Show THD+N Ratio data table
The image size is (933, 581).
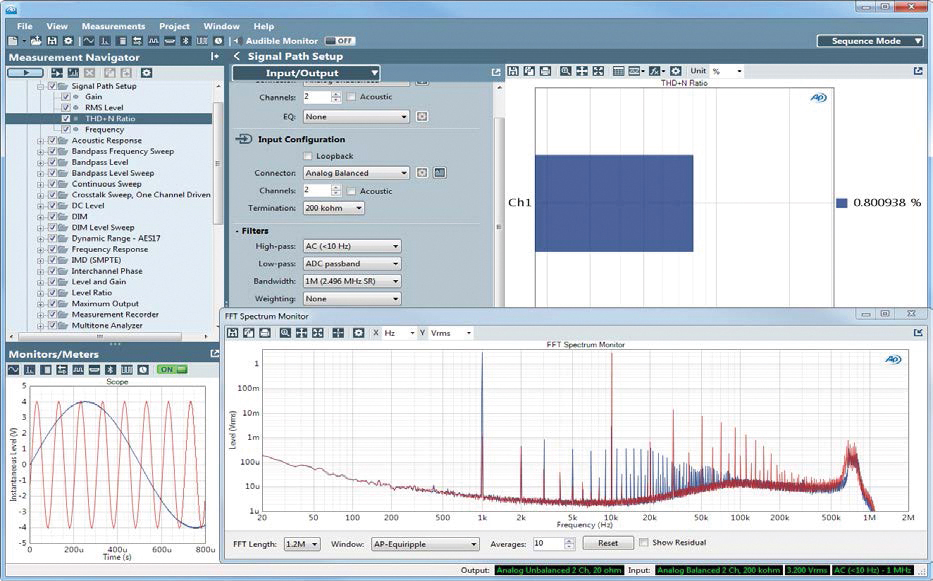618,71
